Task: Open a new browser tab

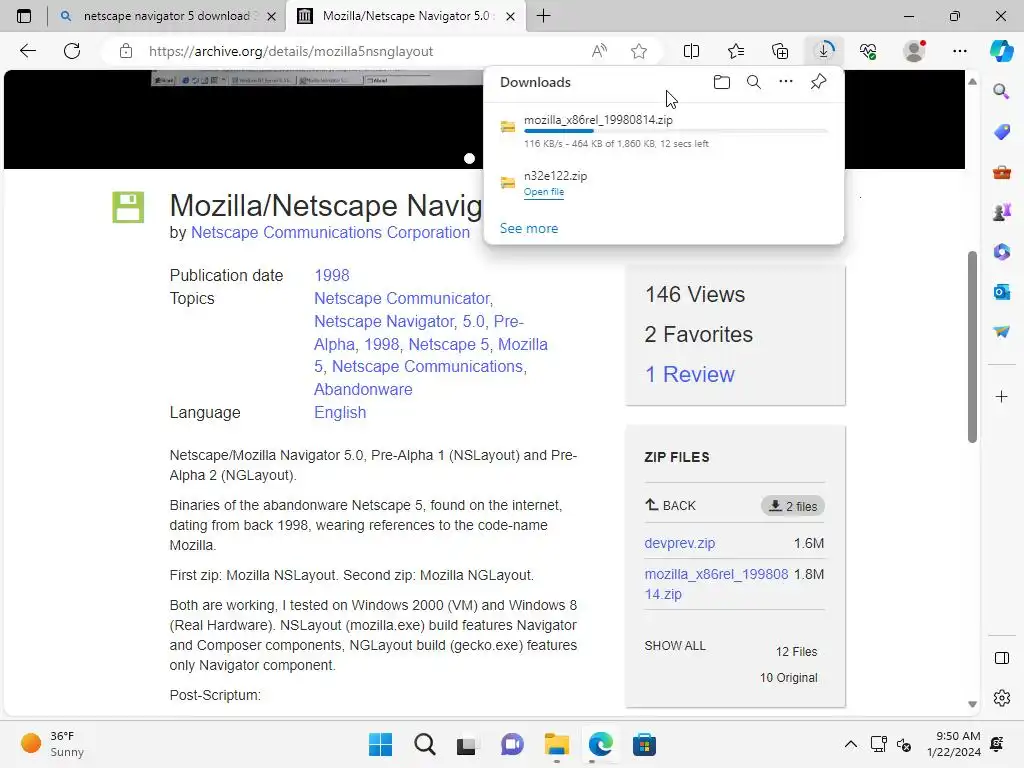Action: tap(543, 16)
